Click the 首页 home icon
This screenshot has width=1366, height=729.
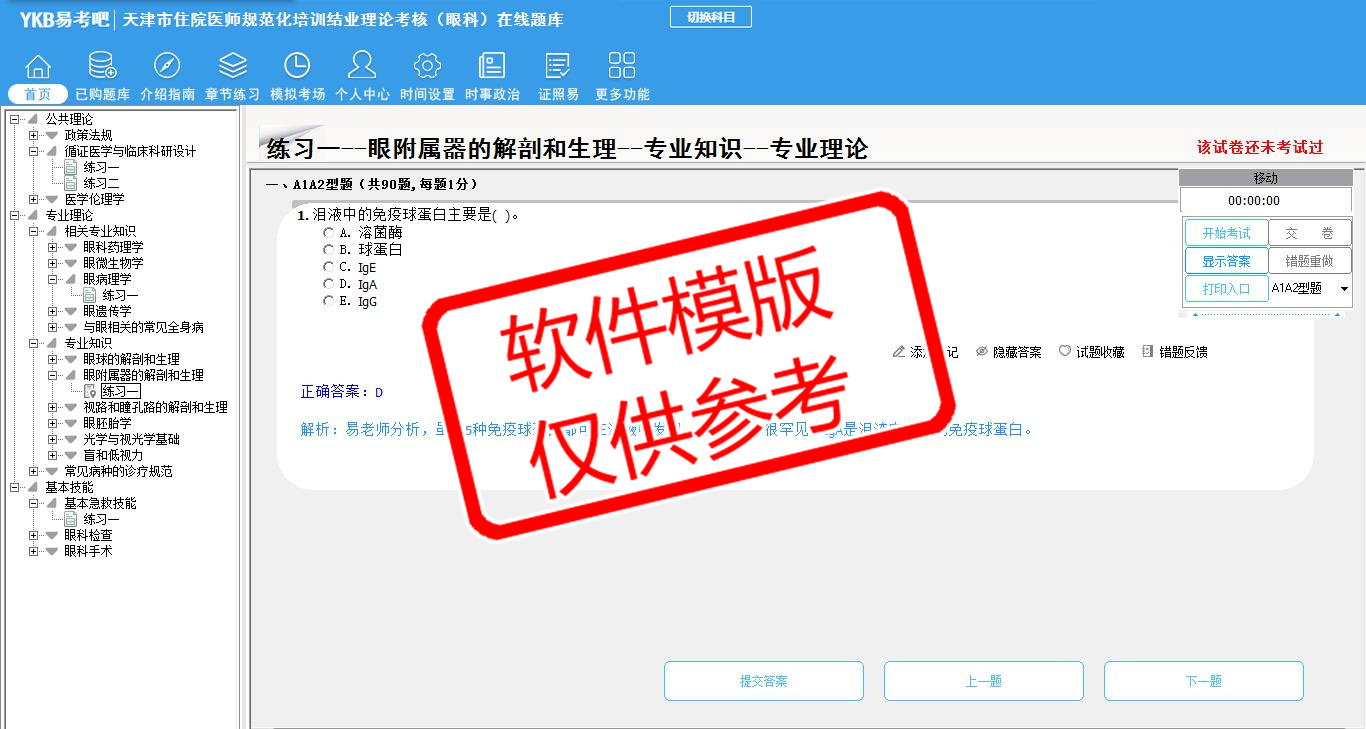38,68
